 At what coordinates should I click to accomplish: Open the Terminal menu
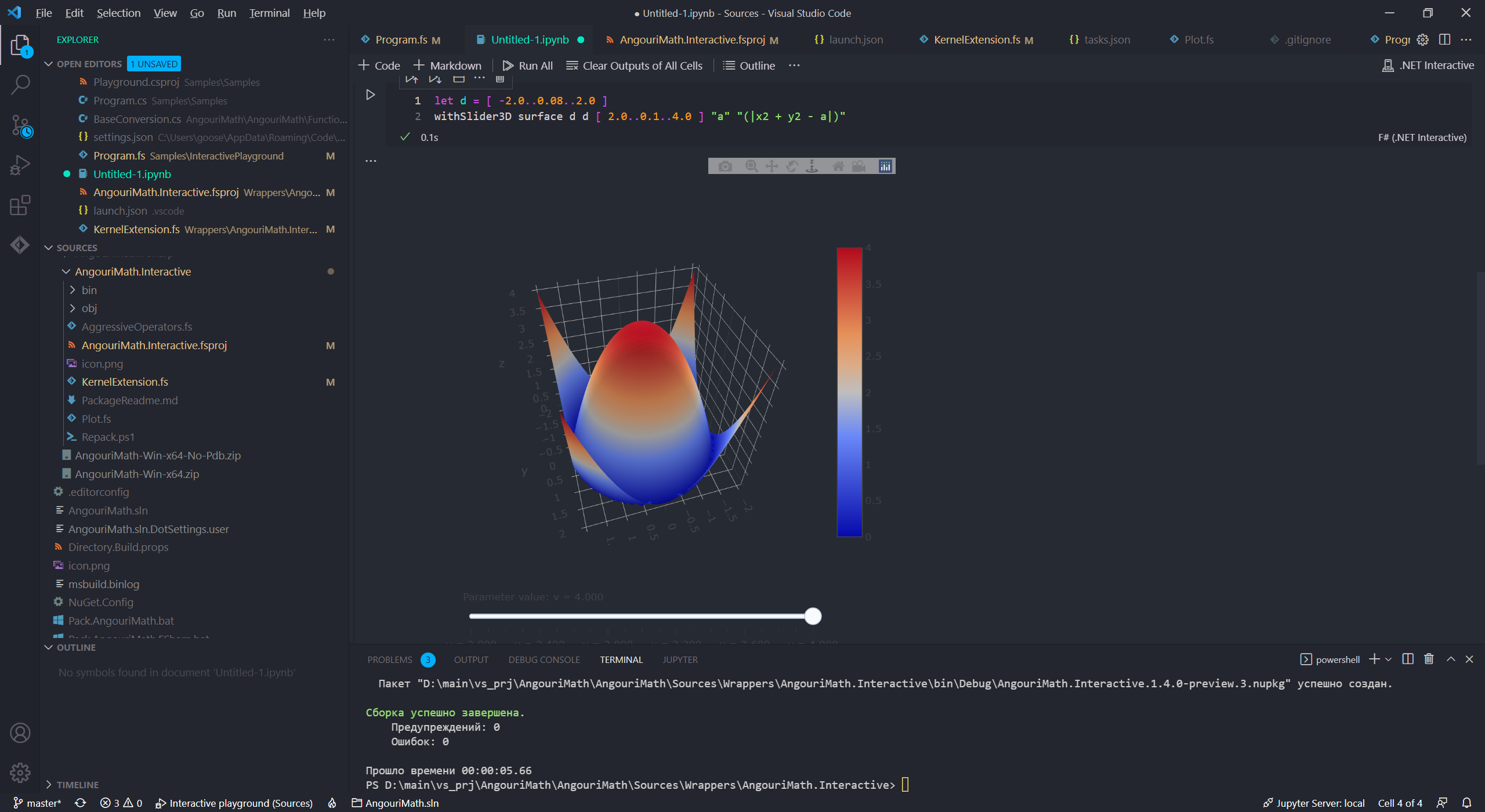[269, 13]
